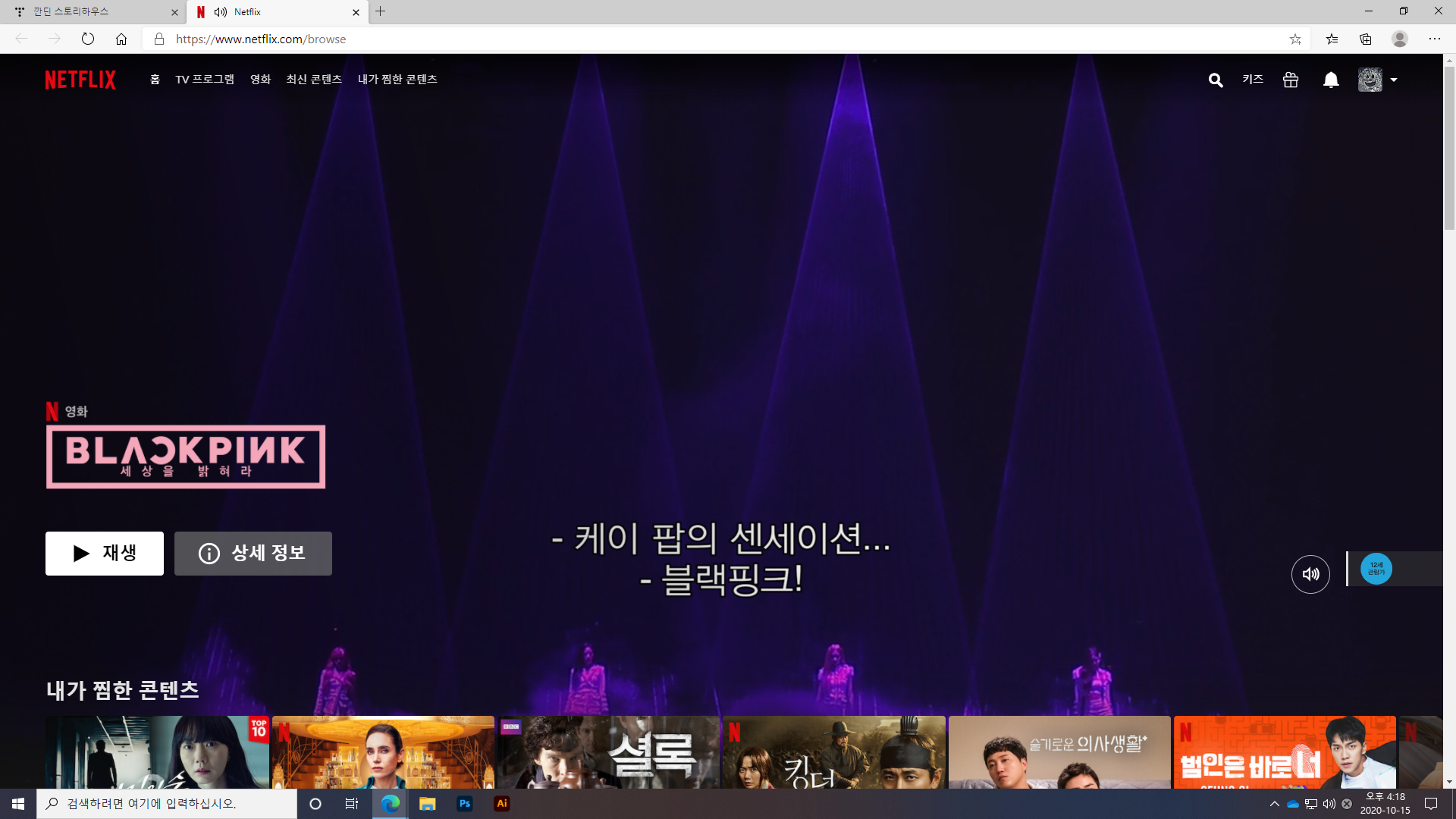The width and height of the screenshot is (1456, 819).
Task: Open the 셜록 thumbnail
Action: (608, 752)
